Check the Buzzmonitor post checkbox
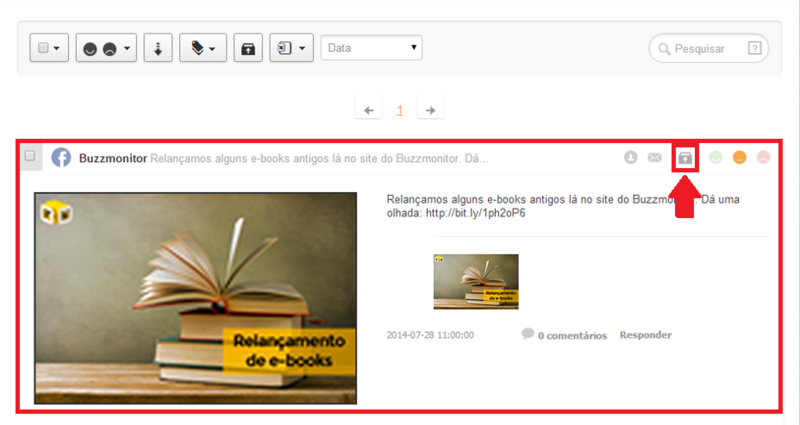This screenshot has height=425, width=800. click(30, 156)
